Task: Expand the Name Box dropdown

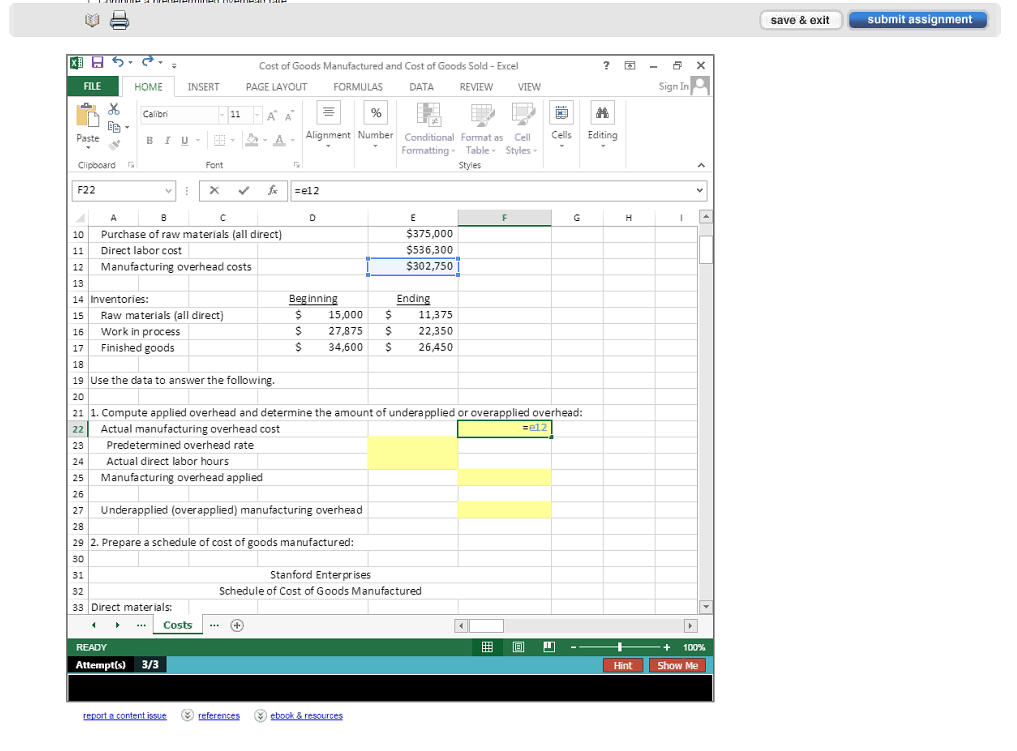Action: pyautogui.click(x=169, y=191)
